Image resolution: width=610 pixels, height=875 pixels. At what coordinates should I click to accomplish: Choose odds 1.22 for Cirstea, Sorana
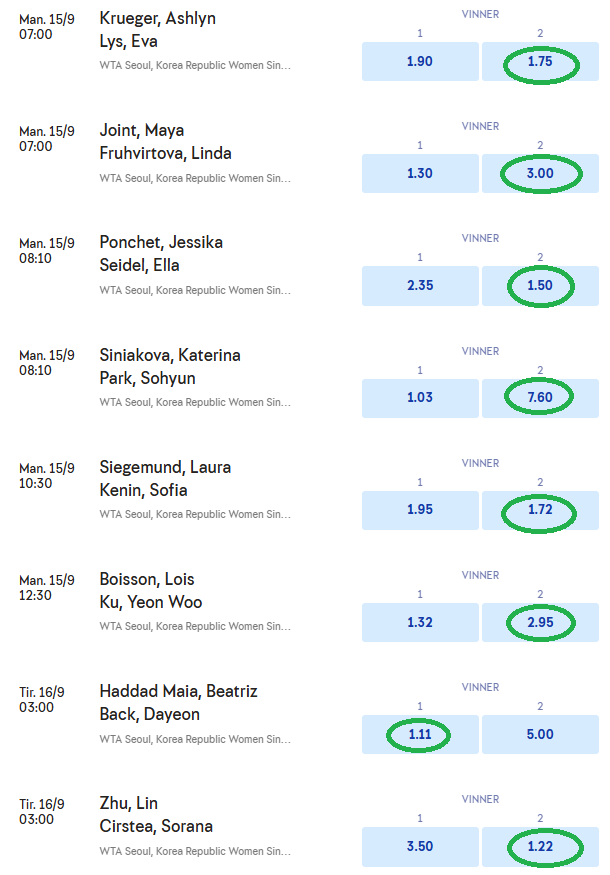pyautogui.click(x=540, y=846)
